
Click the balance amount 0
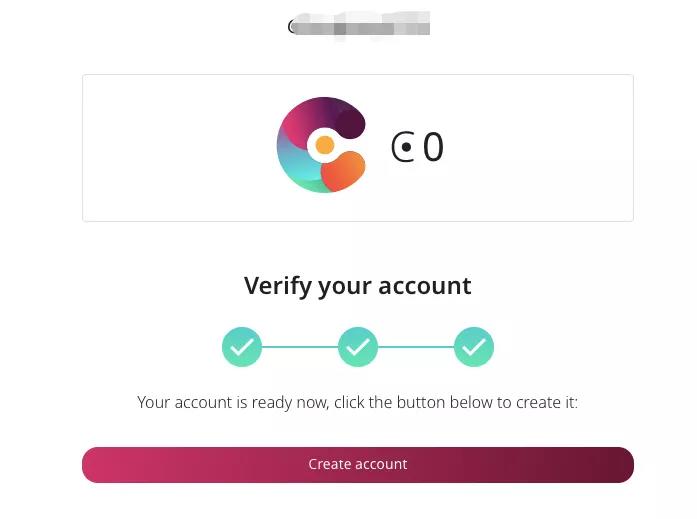point(433,148)
